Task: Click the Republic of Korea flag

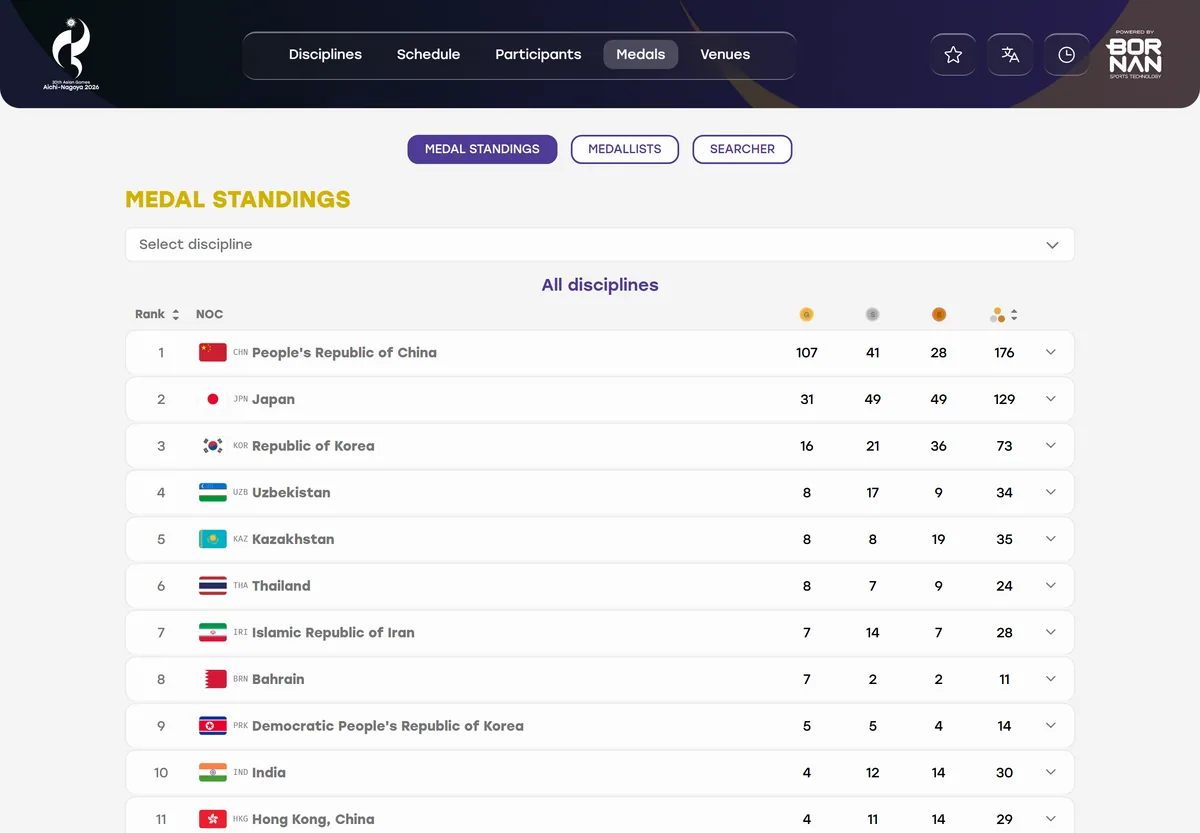Action: pyautogui.click(x=213, y=446)
